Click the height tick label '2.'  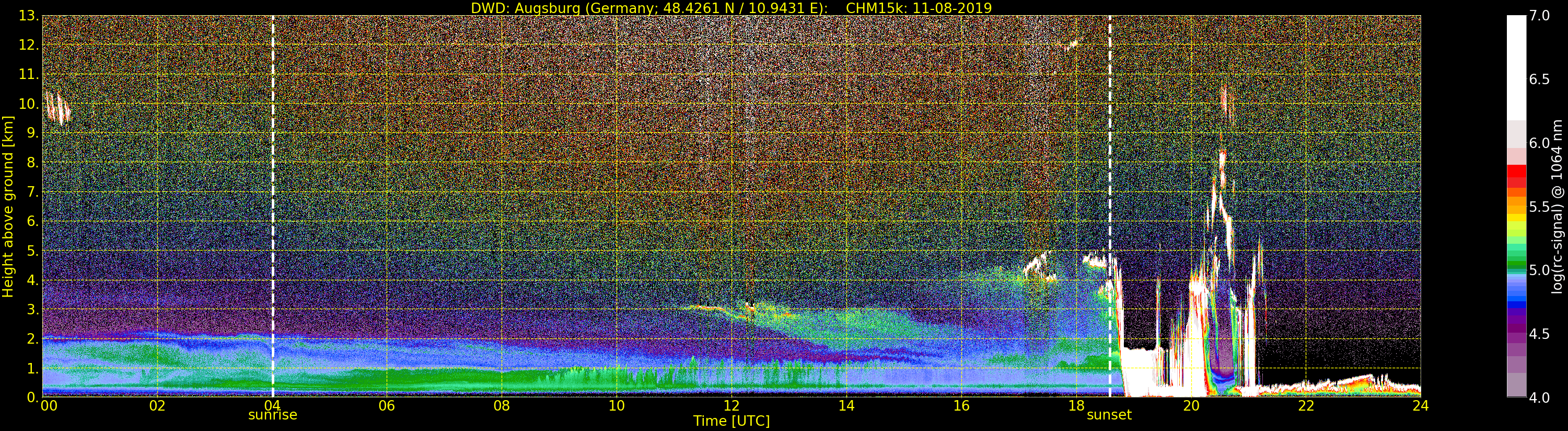point(32,338)
